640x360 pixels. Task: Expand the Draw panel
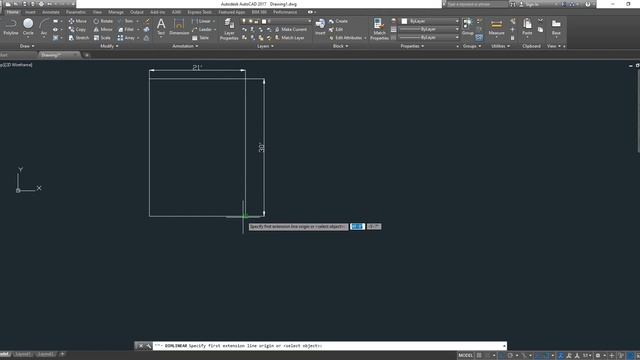(27, 46)
